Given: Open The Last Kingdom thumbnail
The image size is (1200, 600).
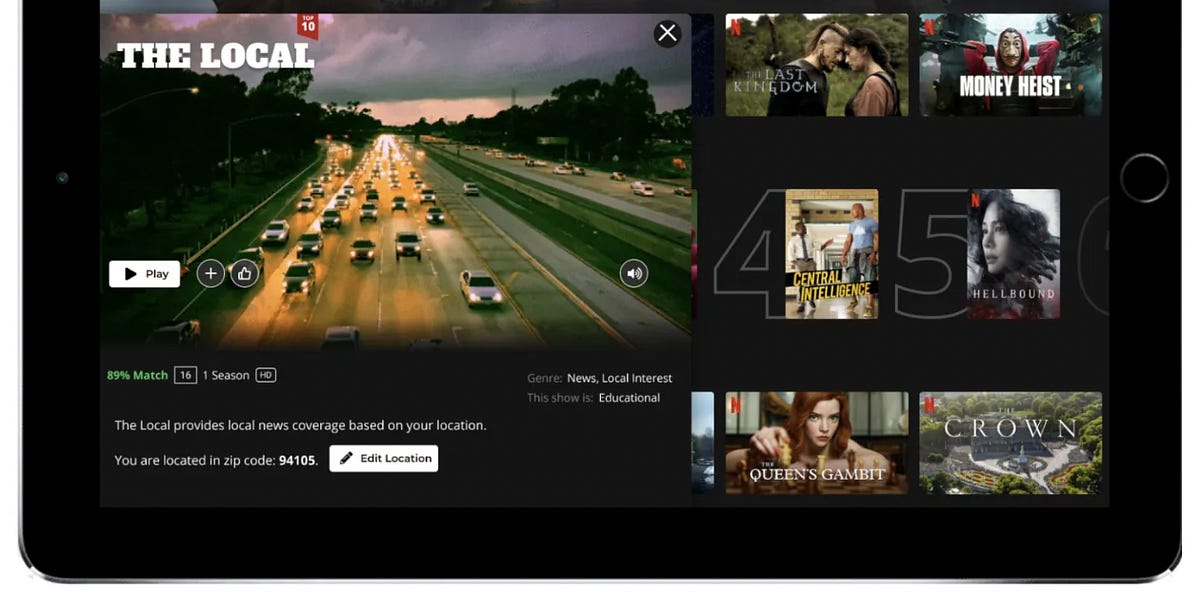Looking at the screenshot, I should click(817, 65).
